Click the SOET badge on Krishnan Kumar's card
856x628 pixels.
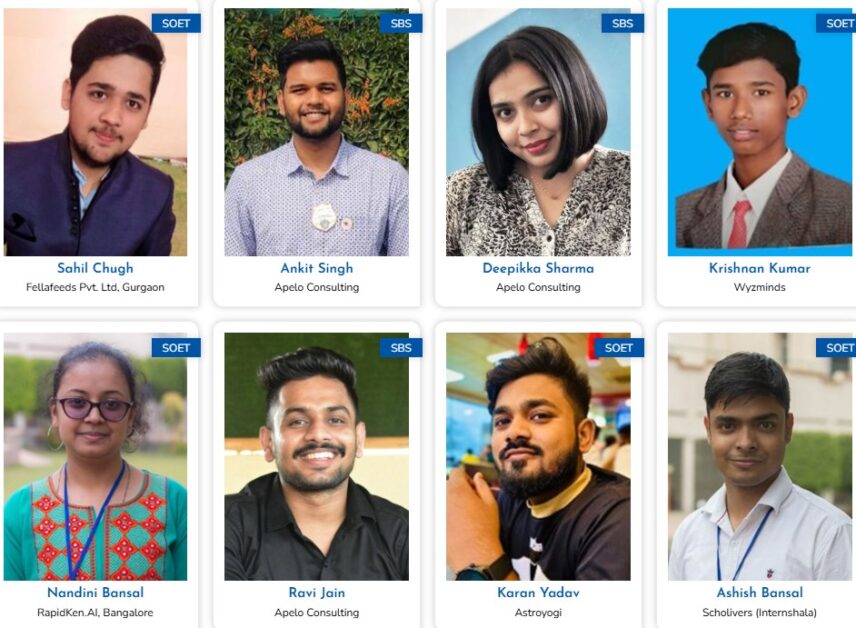pyautogui.click(x=836, y=23)
